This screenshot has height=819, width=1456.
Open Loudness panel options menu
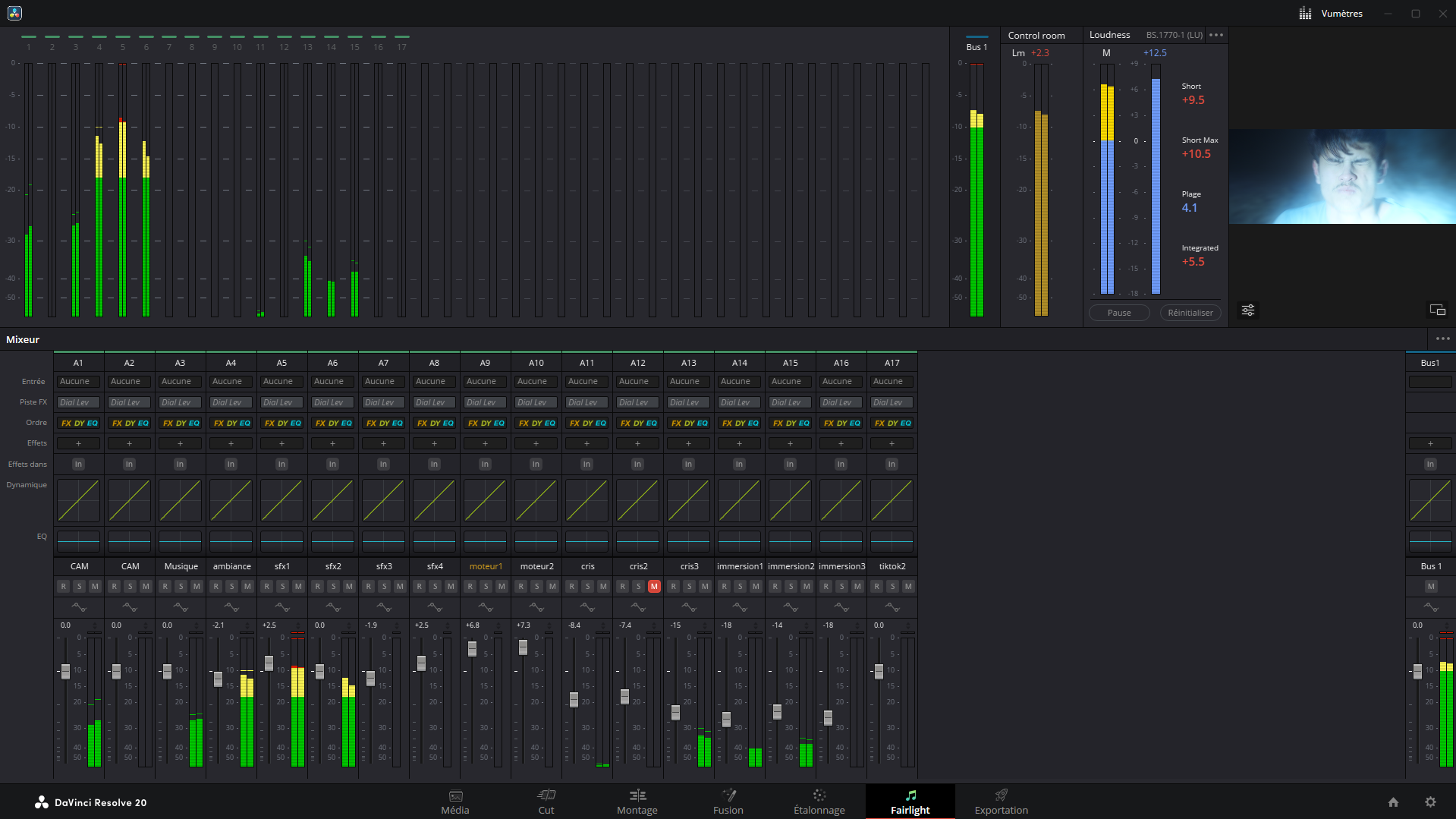click(1216, 35)
